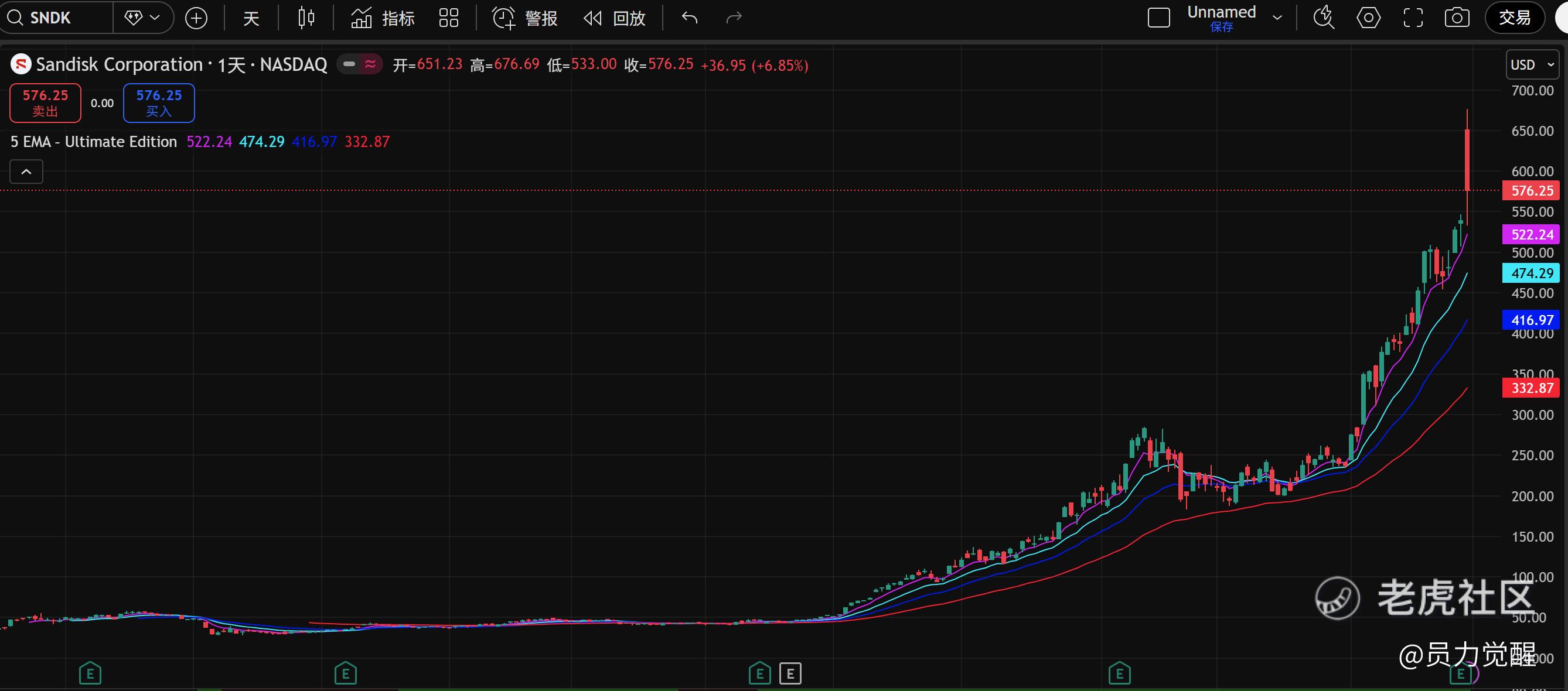
Task: Collapse the indicator legend with chevron
Action: 26,172
